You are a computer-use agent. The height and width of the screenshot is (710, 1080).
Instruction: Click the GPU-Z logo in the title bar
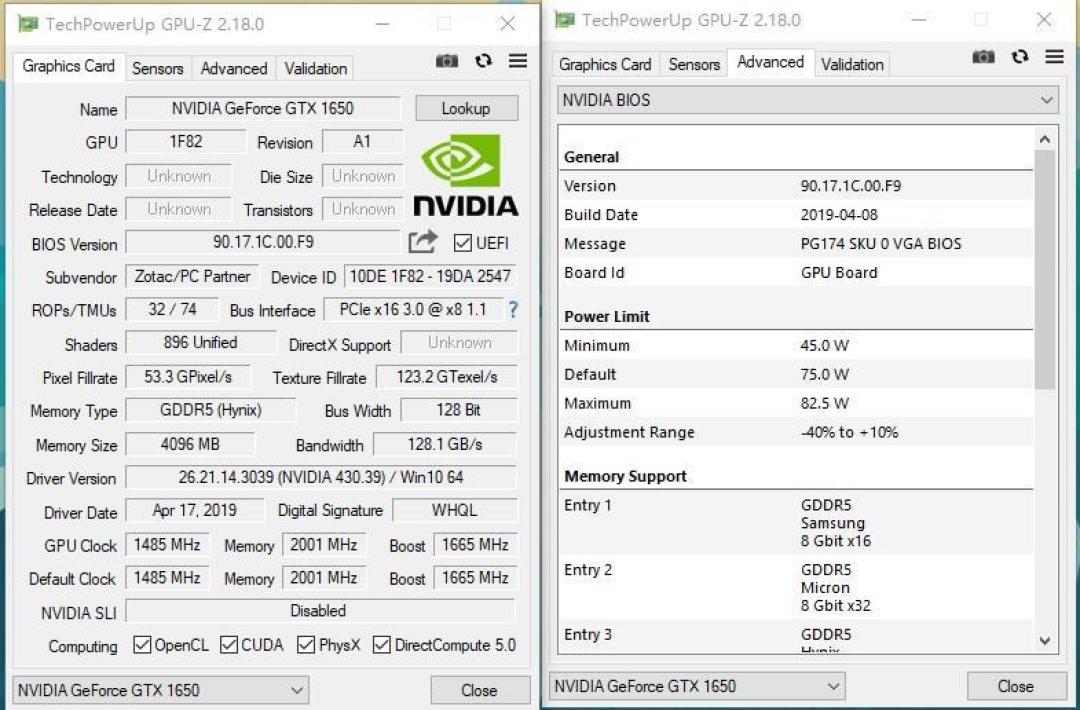point(30,22)
